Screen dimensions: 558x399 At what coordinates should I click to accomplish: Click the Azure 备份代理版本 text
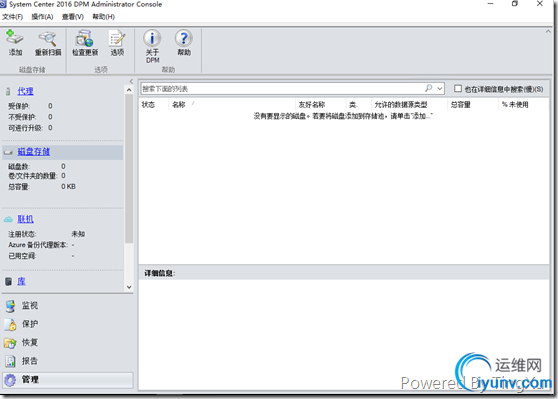tap(38, 245)
